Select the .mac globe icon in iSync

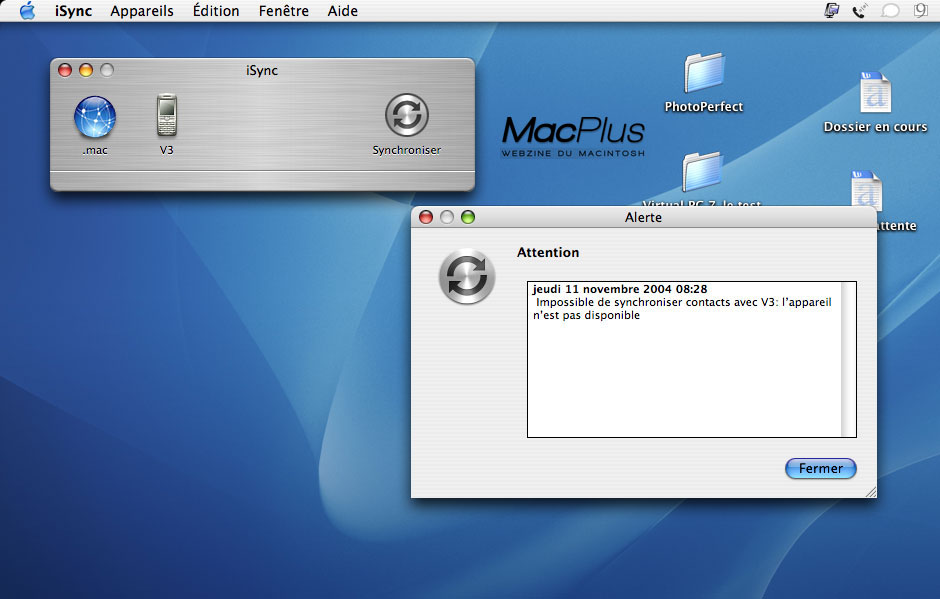[95, 117]
